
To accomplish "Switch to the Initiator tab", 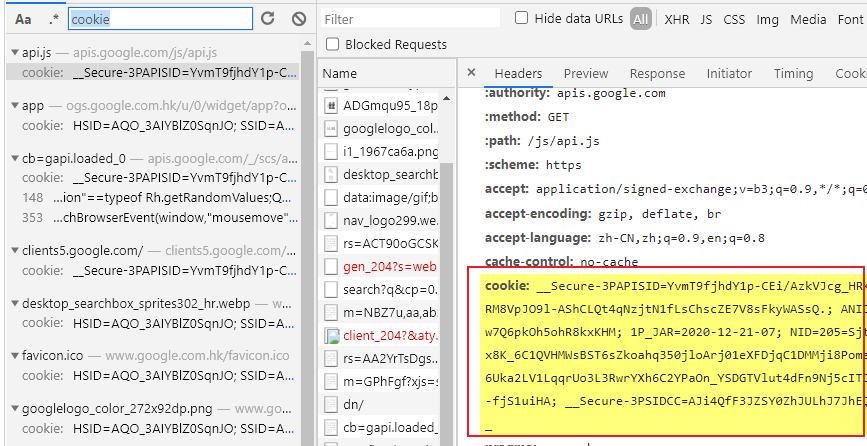I will [x=729, y=74].
